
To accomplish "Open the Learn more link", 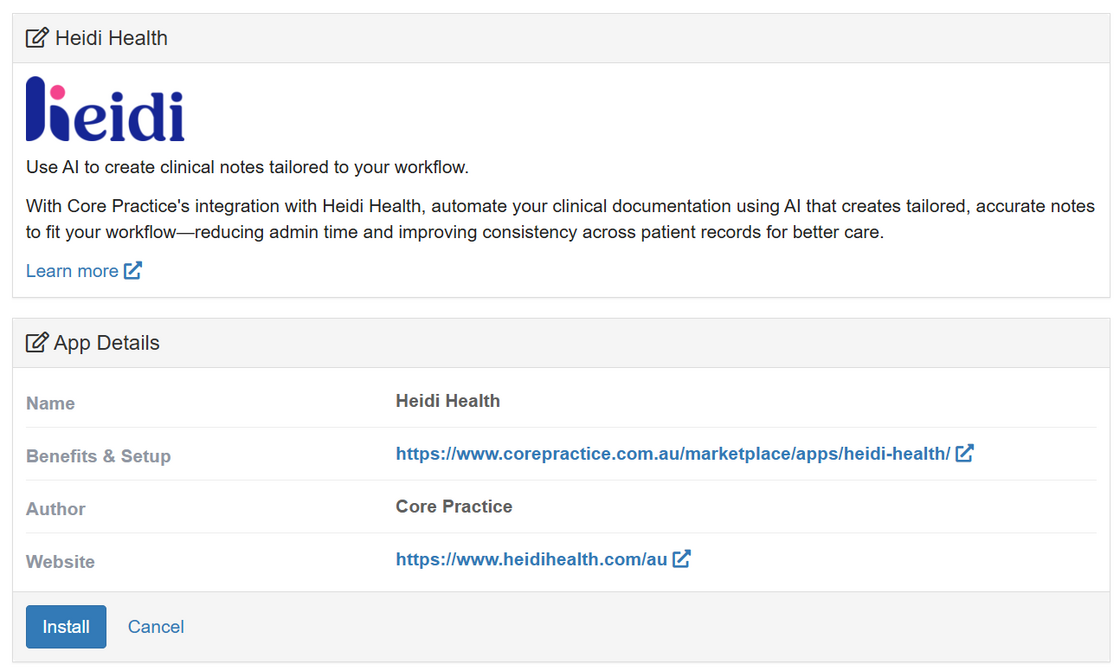I will coord(72,271).
